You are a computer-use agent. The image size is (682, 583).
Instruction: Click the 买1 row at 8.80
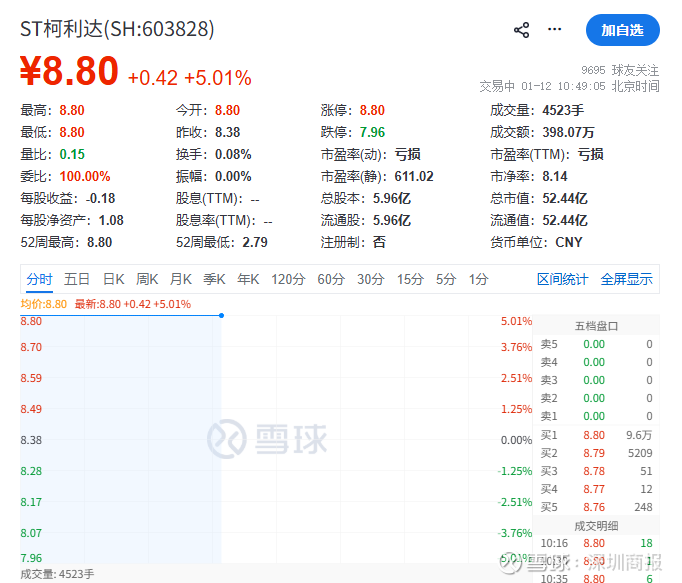click(x=596, y=435)
